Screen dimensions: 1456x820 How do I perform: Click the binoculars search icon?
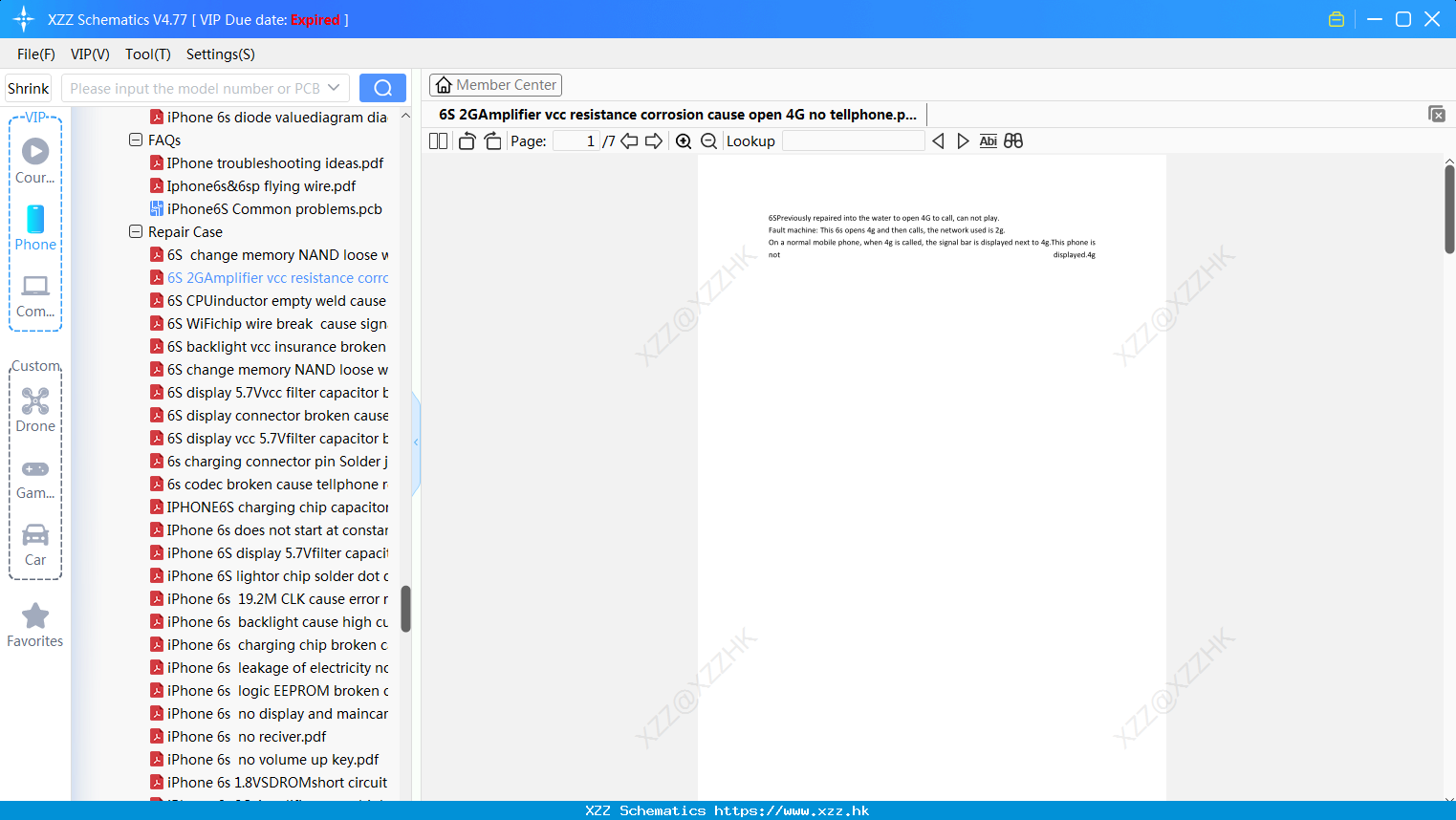tap(1013, 141)
